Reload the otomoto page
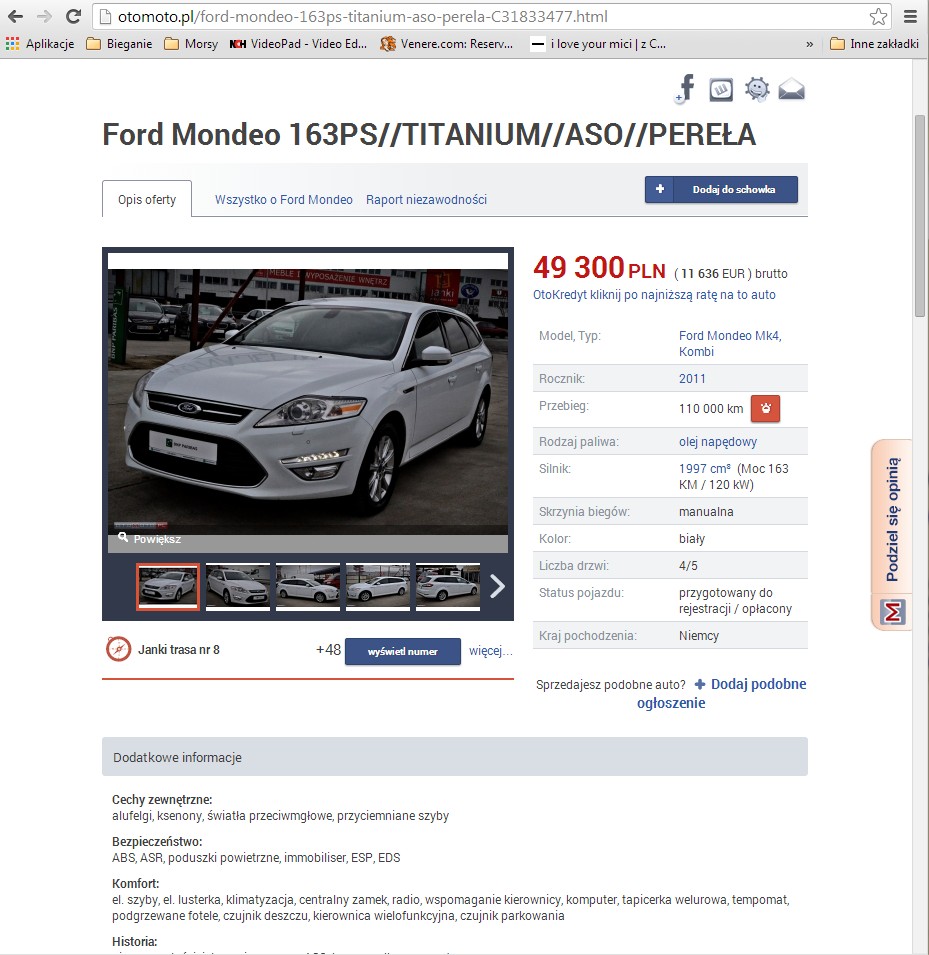 pos(73,16)
